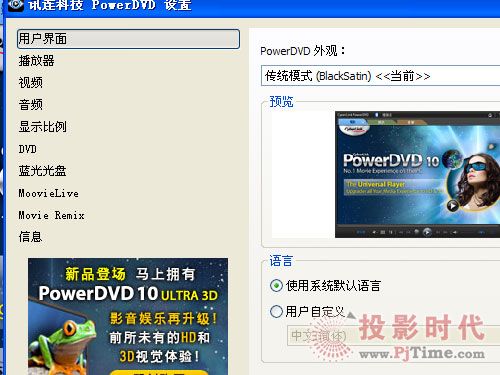500x375 pixels.
Task: Click the PowerDVD 外观 label text
Action: [x=303, y=51]
